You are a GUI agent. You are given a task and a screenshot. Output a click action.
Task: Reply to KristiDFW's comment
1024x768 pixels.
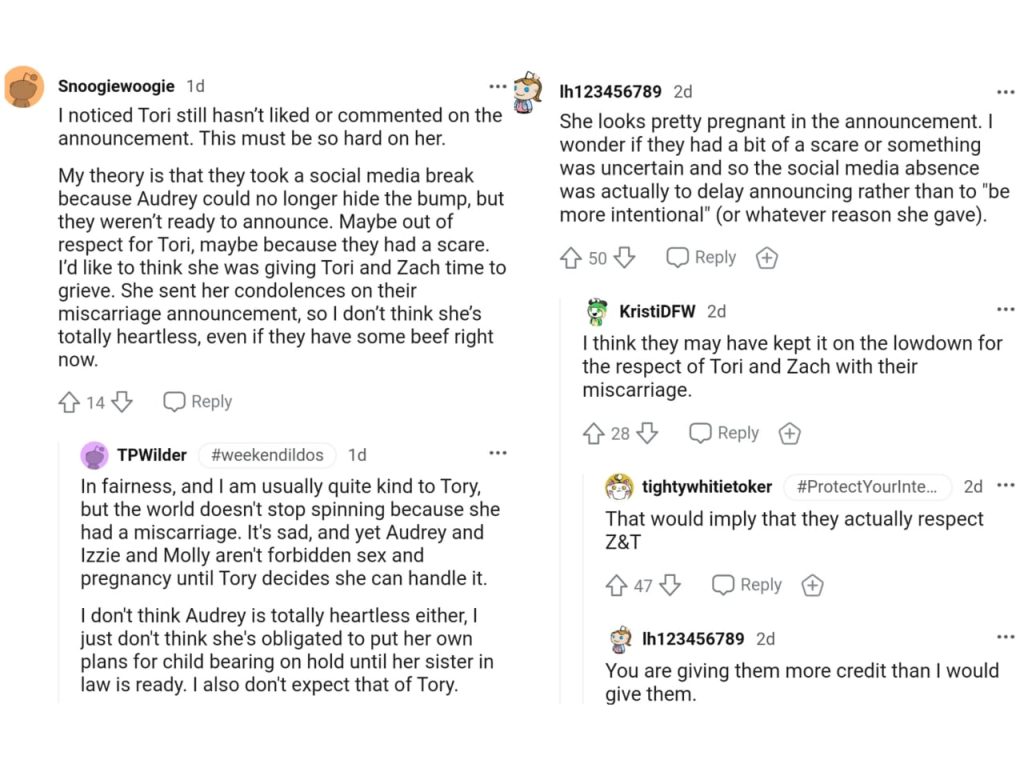[x=724, y=433]
